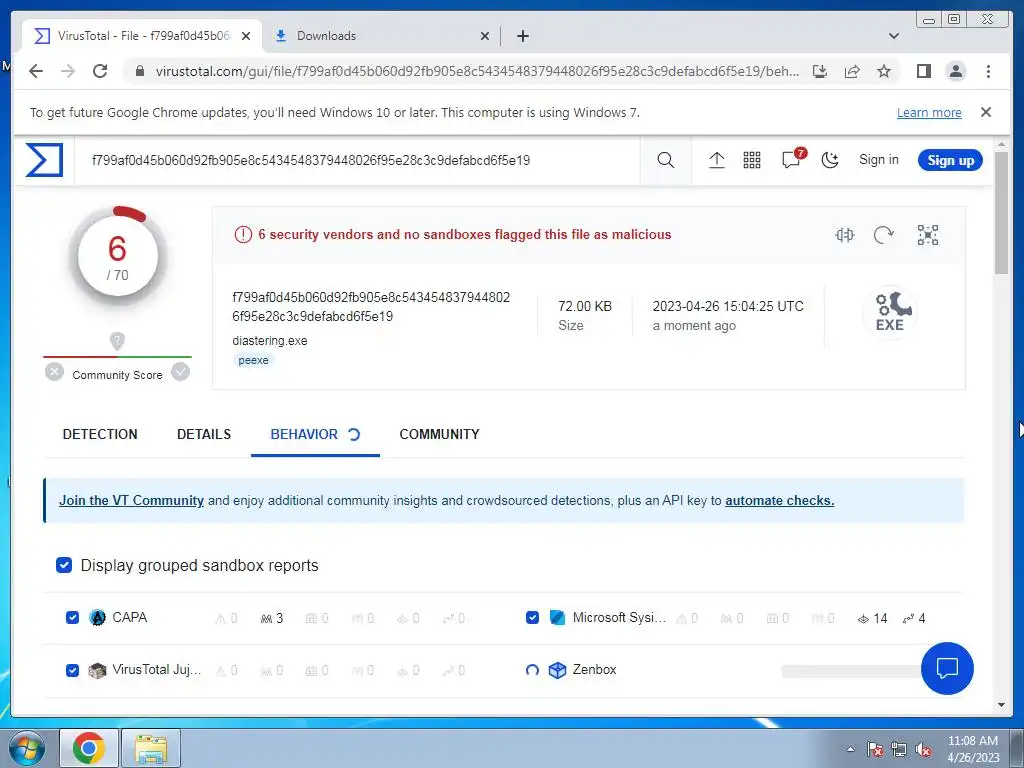Vote harmless on Community Score

(180, 372)
